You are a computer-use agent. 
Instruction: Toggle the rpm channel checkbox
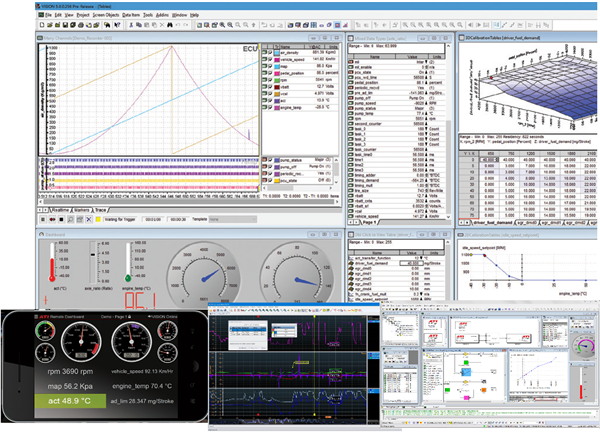(x=270, y=80)
